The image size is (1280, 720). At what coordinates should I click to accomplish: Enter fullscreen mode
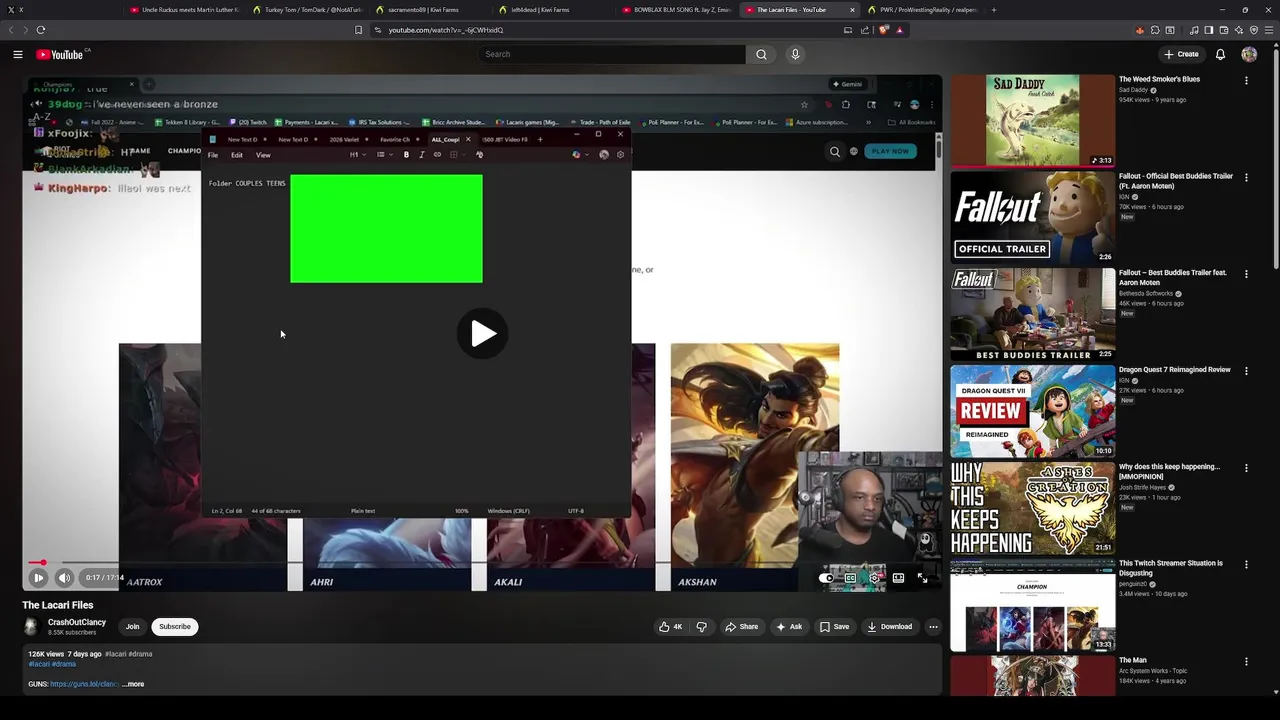pyautogui.click(x=922, y=577)
